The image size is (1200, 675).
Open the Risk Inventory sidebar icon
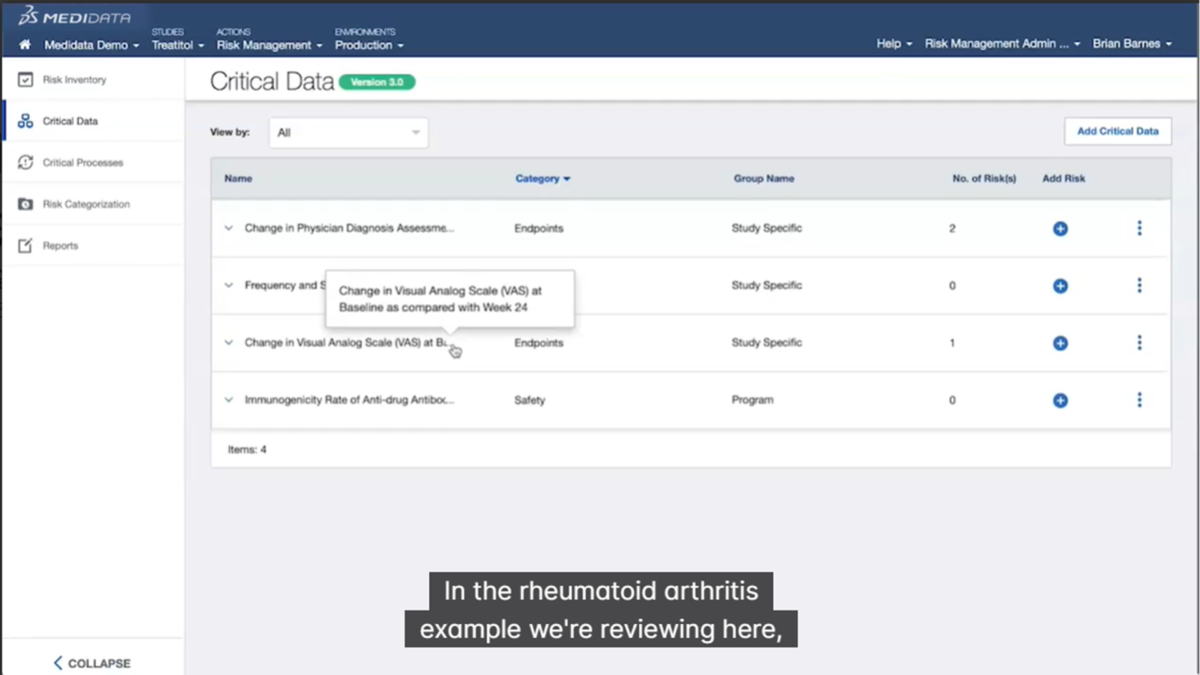(26, 80)
